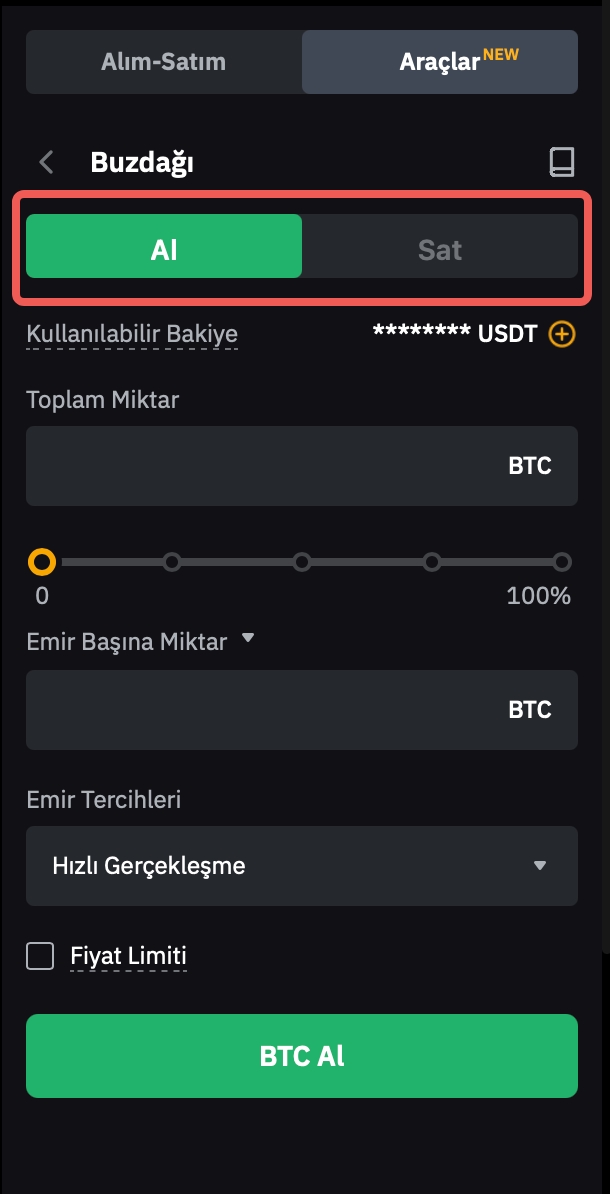The image size is (610, 1194).
Task: Open the Araçlar tab
Action: click(x=440, y=61)
